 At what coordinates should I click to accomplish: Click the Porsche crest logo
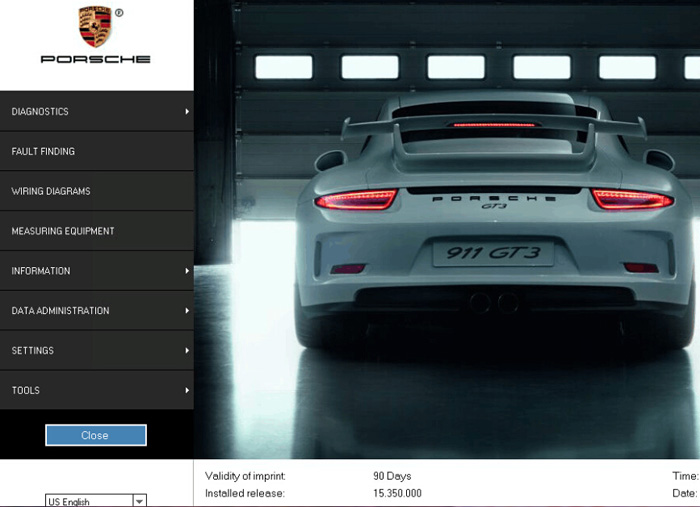click(x=95, y=26)
